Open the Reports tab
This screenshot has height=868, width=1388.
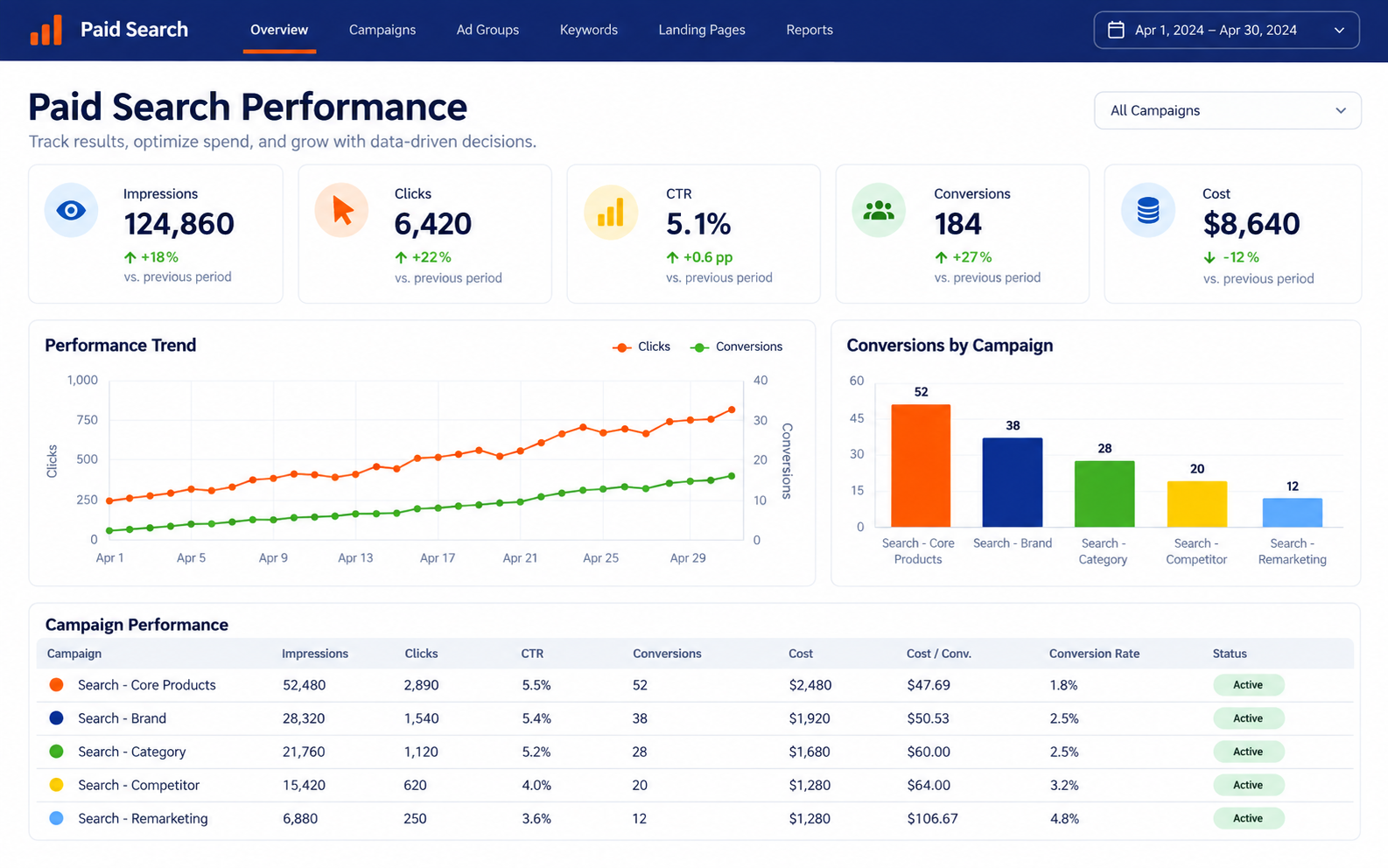tap(810, 30)
